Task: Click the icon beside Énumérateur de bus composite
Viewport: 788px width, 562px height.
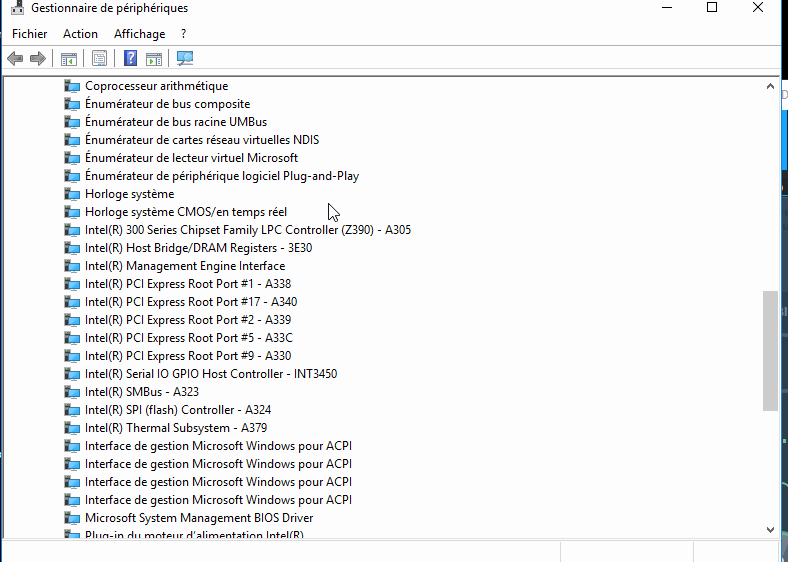Action: coord(72,104)
